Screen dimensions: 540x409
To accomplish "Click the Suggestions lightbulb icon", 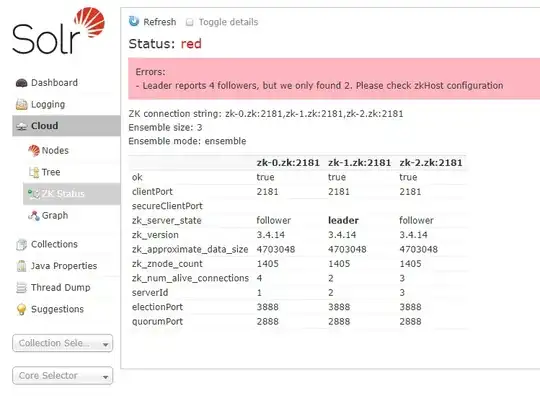I will (21, 309).
